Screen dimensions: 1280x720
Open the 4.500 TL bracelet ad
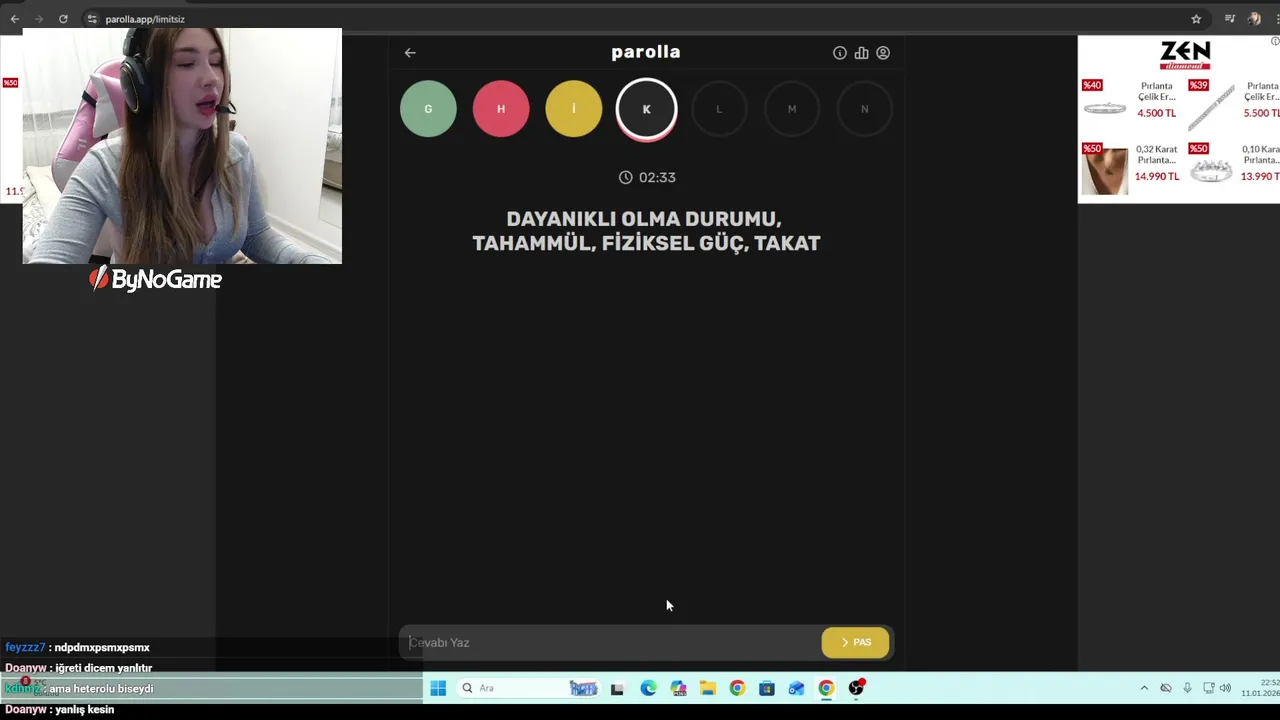1131,100
